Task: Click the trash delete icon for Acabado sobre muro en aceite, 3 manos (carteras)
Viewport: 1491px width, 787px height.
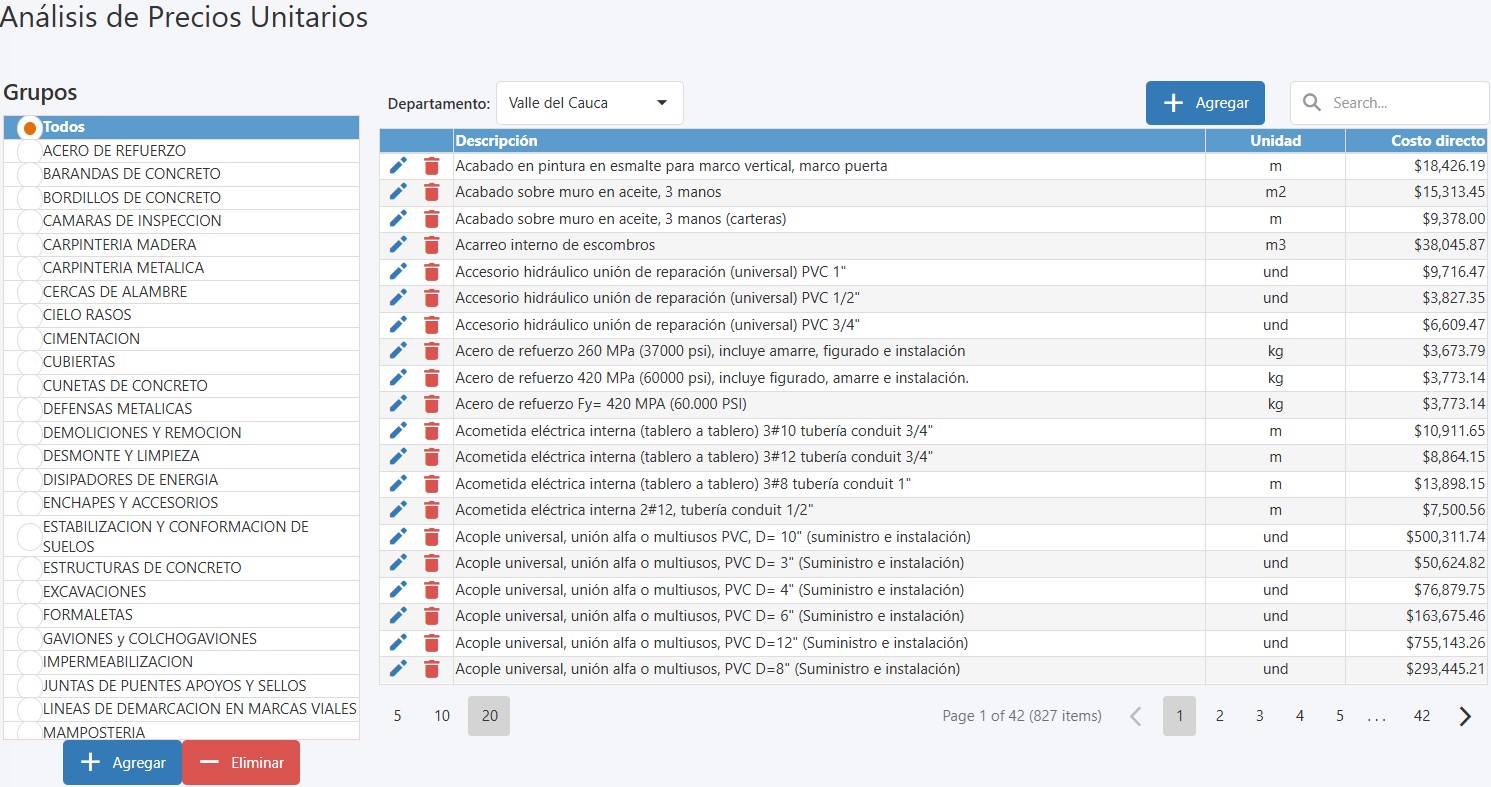Action: pyautogui.click(x=431, y=219)
